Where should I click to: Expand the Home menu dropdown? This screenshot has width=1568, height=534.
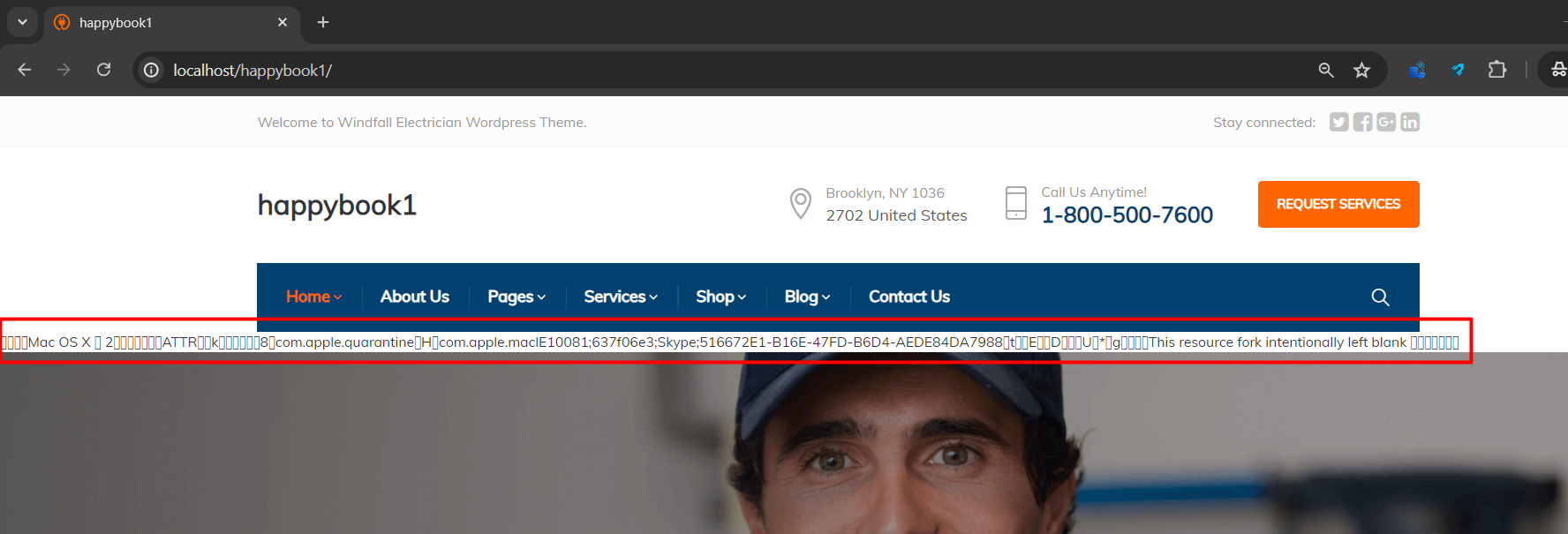[313, 297]
